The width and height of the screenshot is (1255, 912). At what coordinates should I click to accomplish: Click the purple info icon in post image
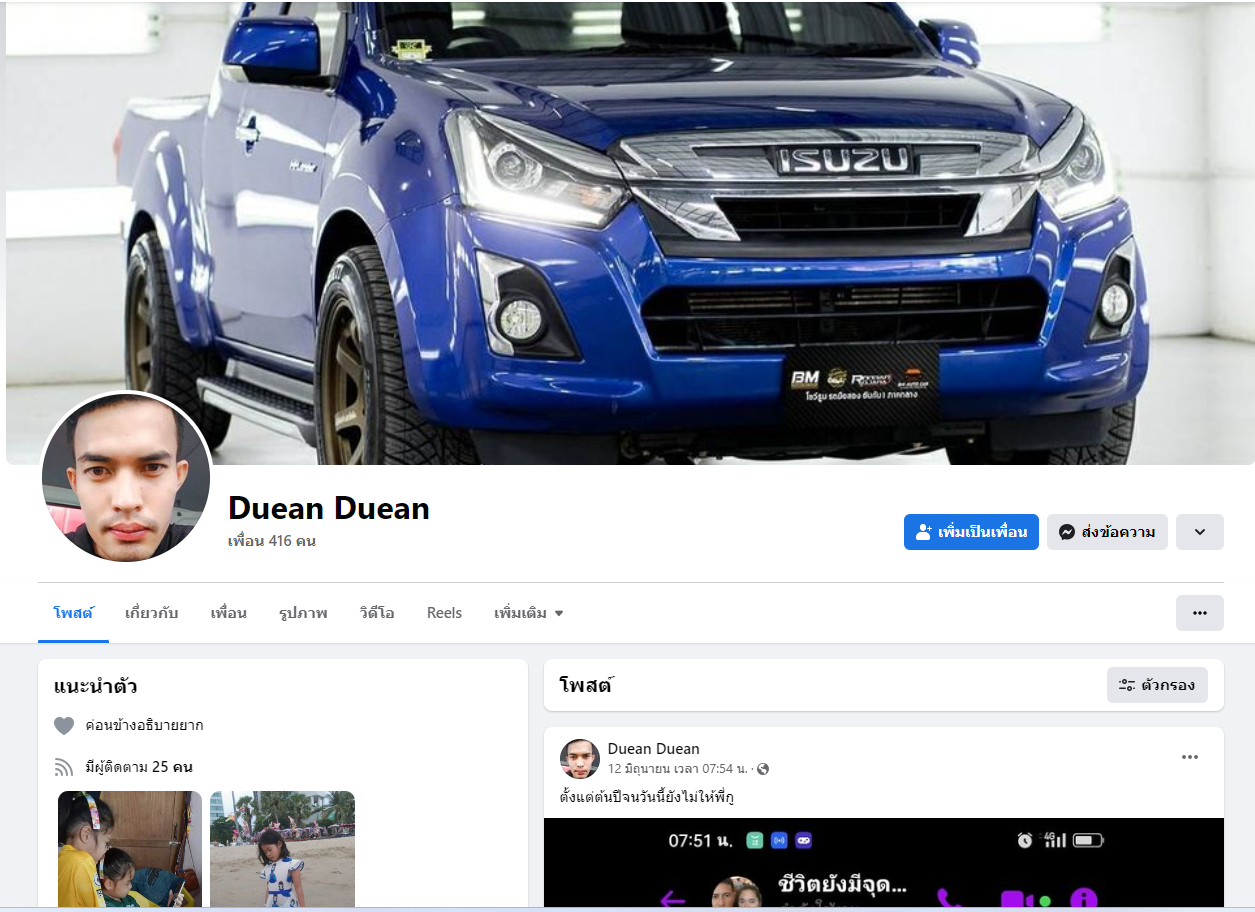coord(1084,898)
